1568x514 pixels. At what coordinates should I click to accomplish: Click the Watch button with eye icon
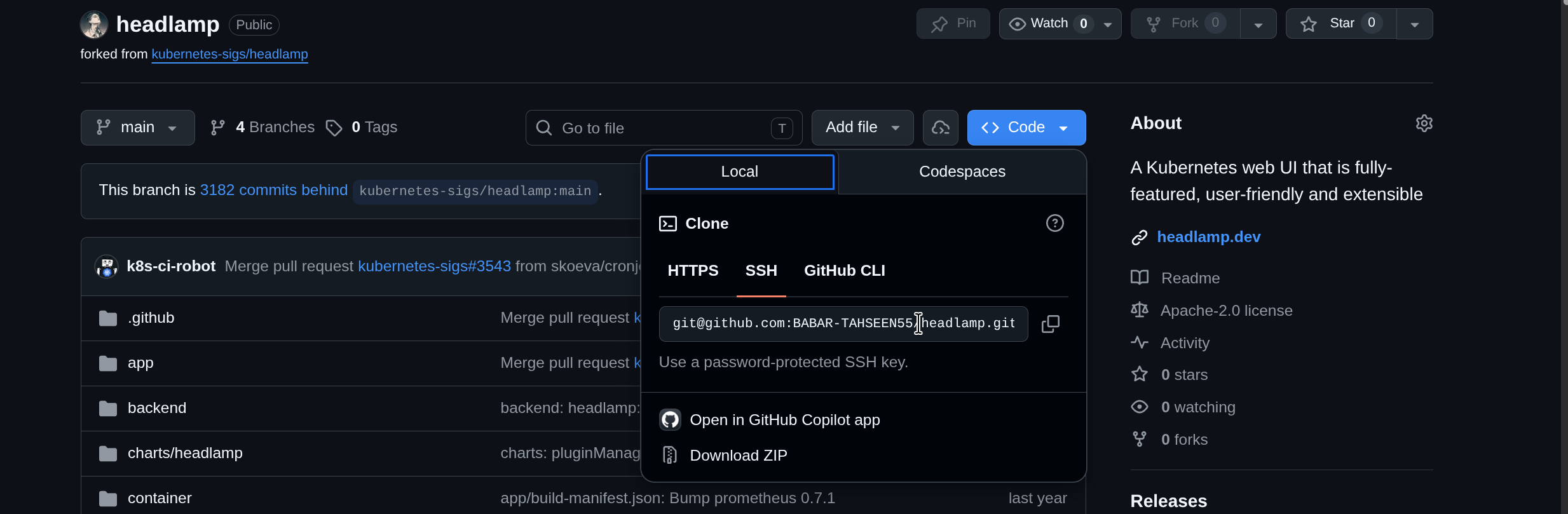pyautogui.click(x=1047, y=24)
